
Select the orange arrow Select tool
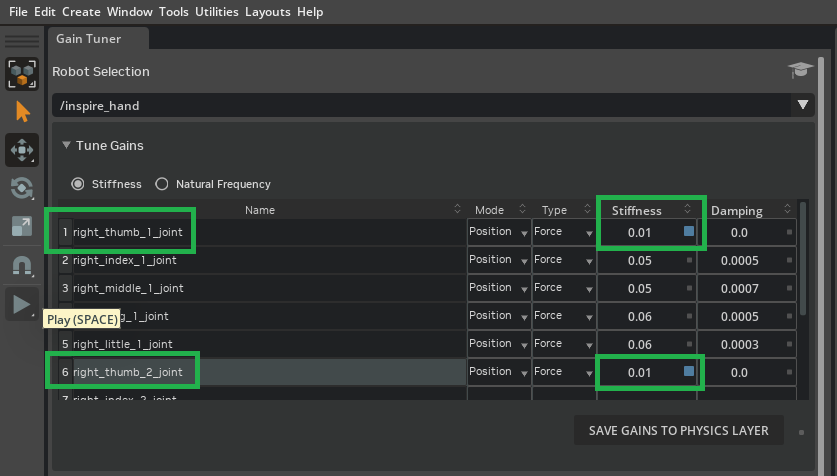tap(21, 110)
